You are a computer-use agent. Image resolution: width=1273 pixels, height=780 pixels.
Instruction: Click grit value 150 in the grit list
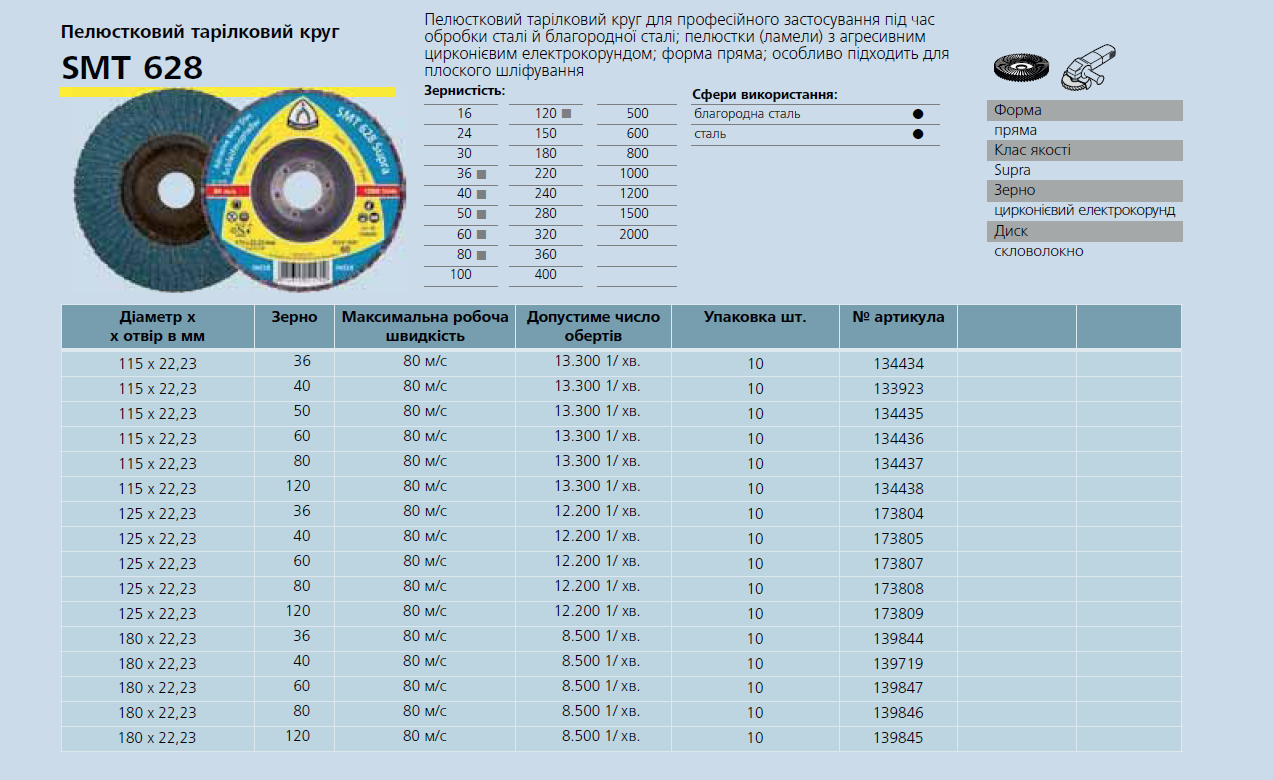point(546,134)
